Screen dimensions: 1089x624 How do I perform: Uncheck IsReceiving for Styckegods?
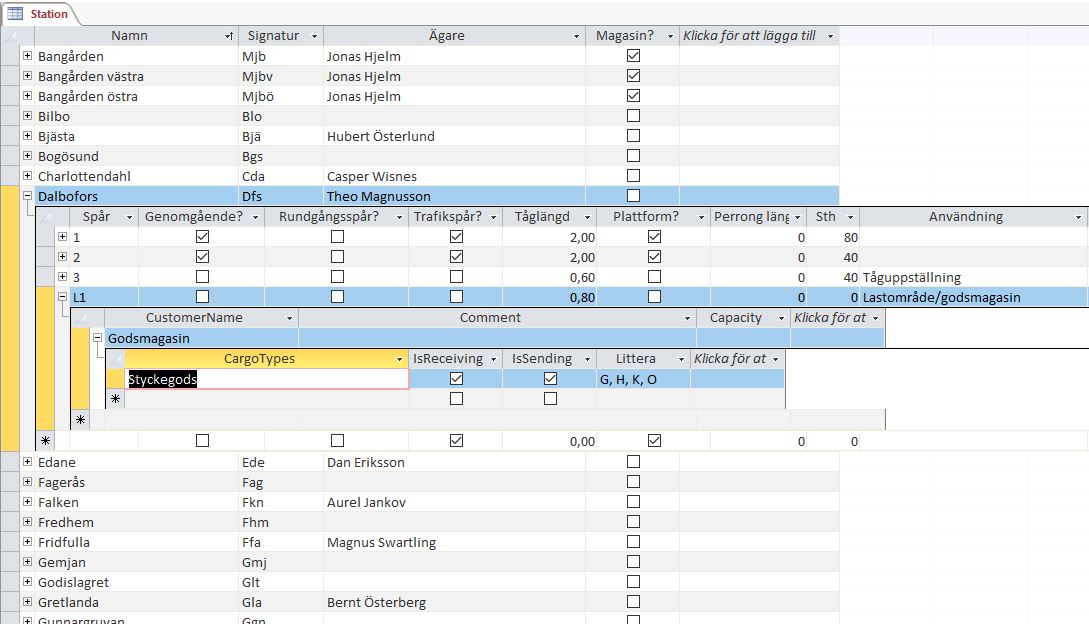click(456, 379)
